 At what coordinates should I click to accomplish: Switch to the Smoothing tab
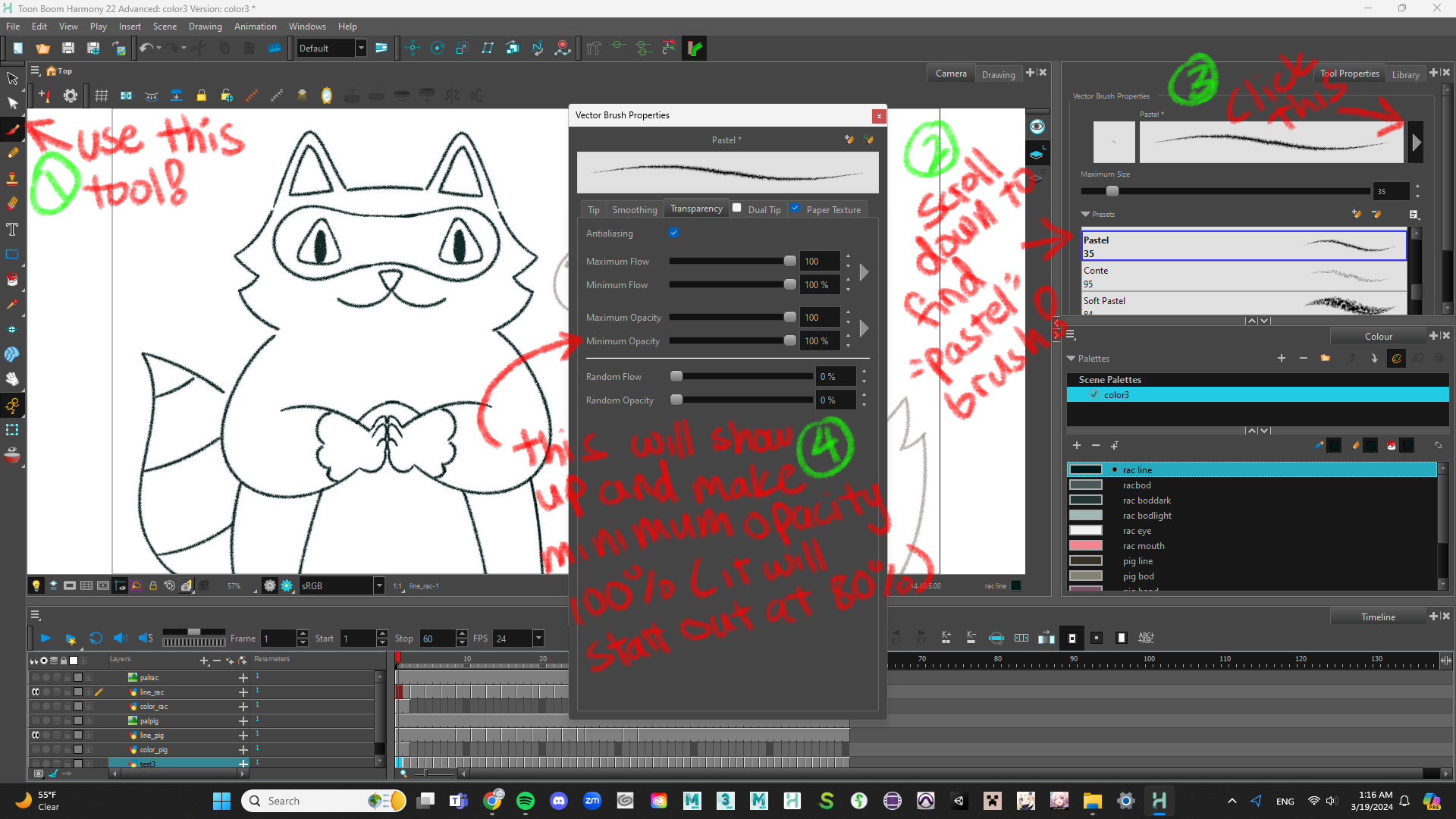(634, 210)
